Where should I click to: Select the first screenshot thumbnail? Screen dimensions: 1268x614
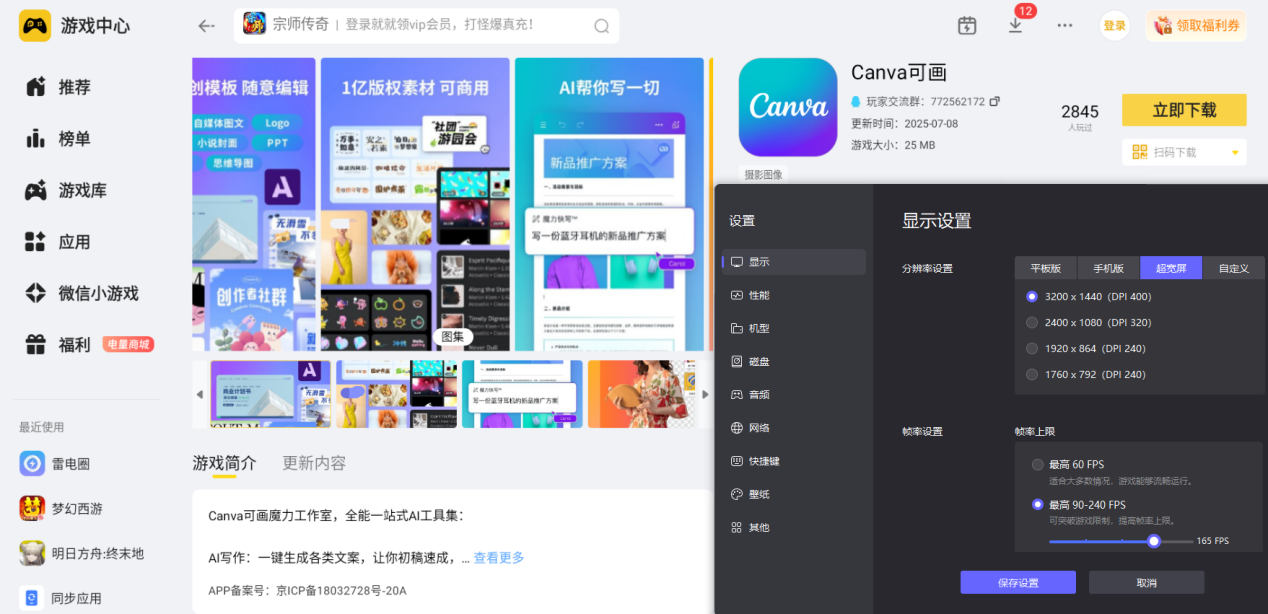(x=270, y=394)
